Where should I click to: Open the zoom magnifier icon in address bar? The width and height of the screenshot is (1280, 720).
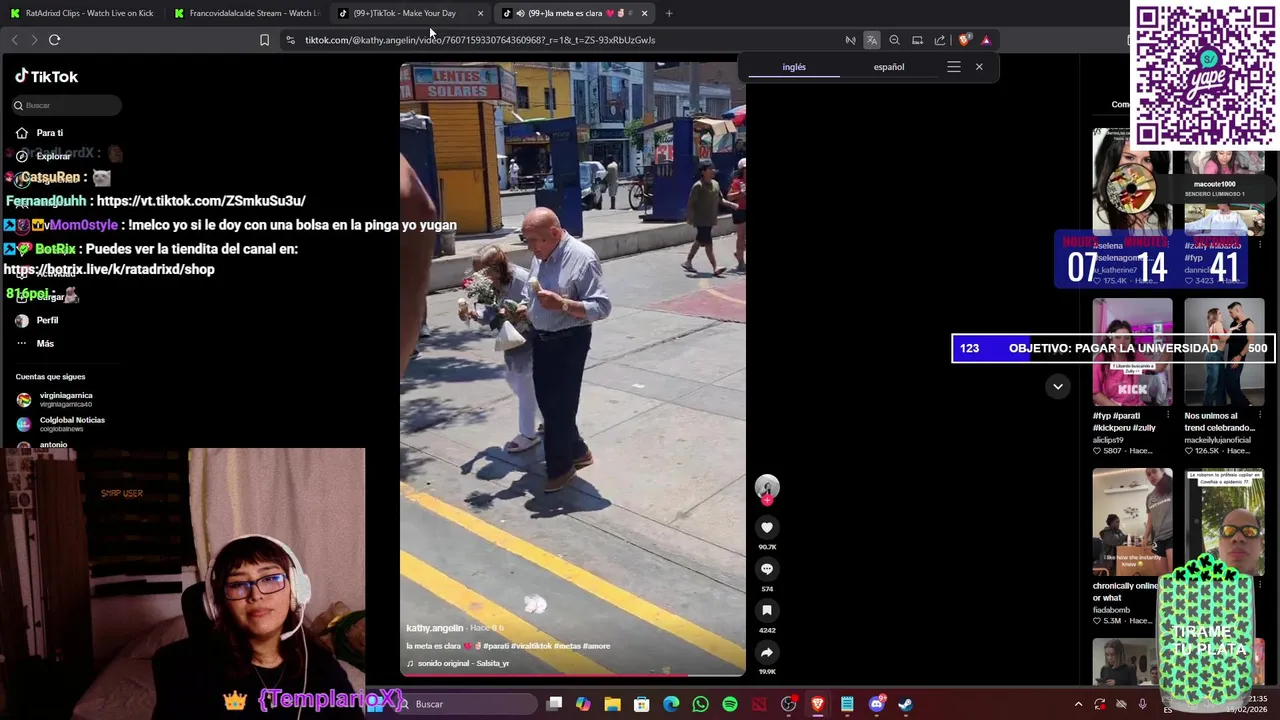coord(894,40)
